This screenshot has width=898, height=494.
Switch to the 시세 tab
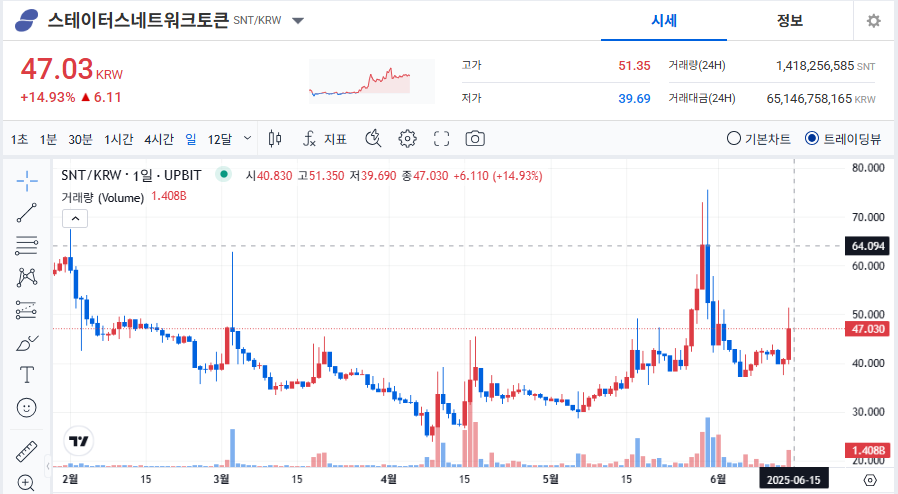pos(664,21)
